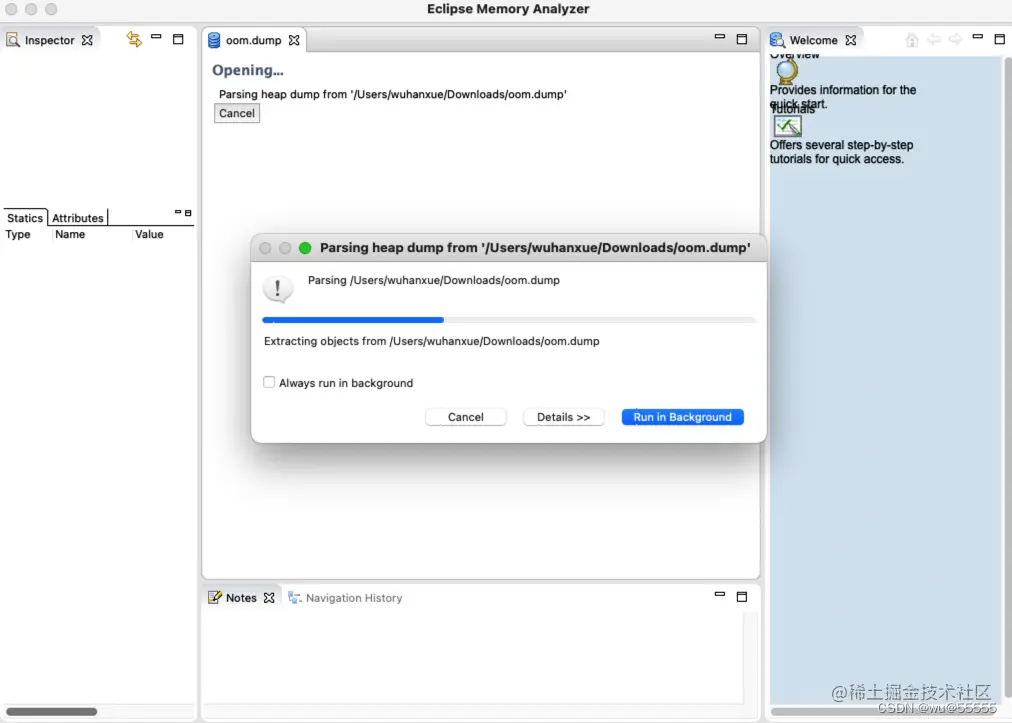Cancel parsing in the progress dialog
1012x723 pixels.
pos(465,417)
